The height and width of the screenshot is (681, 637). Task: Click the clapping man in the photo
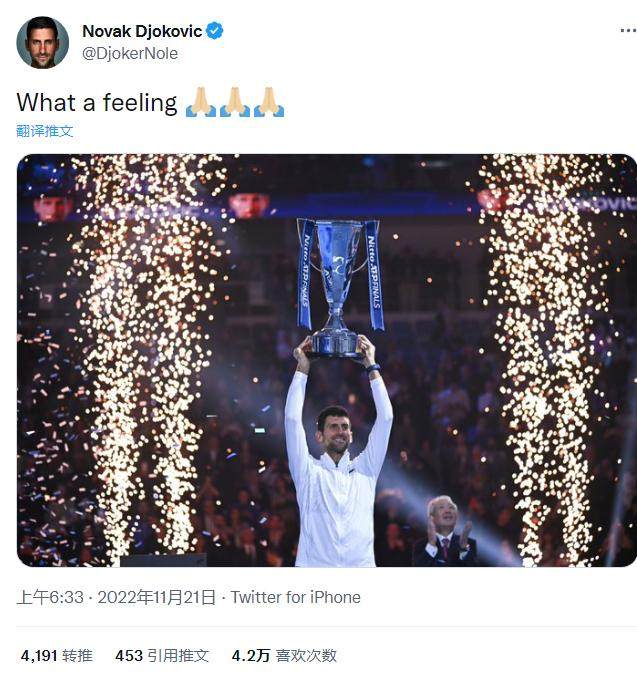[x=443, y=531]
